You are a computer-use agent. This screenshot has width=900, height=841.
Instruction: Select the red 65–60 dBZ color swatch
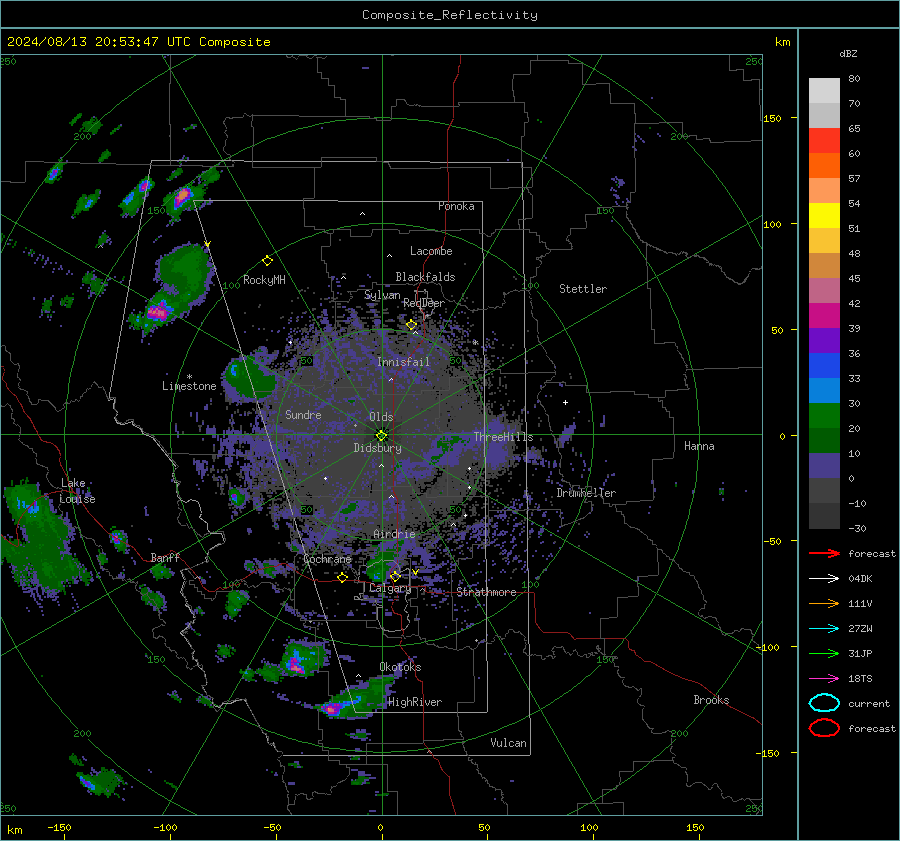tap(824, 141)
